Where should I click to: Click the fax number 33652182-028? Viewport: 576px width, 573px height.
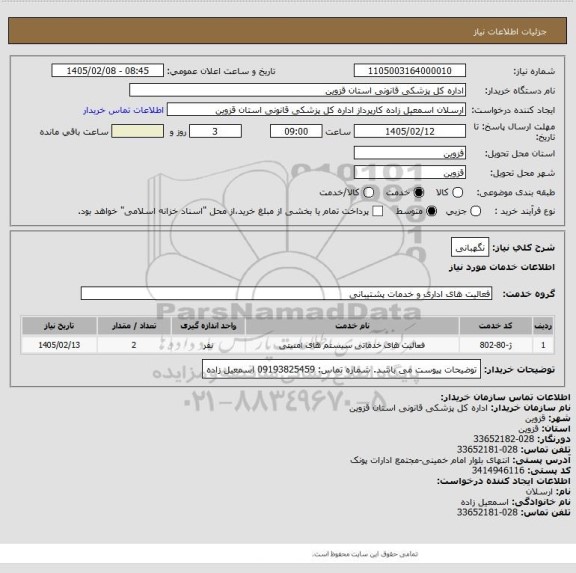coord(503,439)
